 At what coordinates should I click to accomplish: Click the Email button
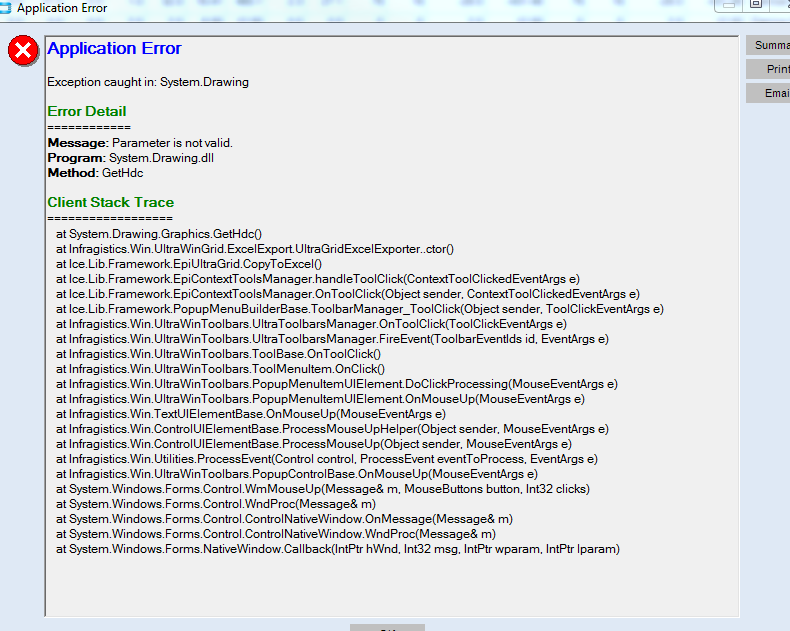(x=768, y=93)
